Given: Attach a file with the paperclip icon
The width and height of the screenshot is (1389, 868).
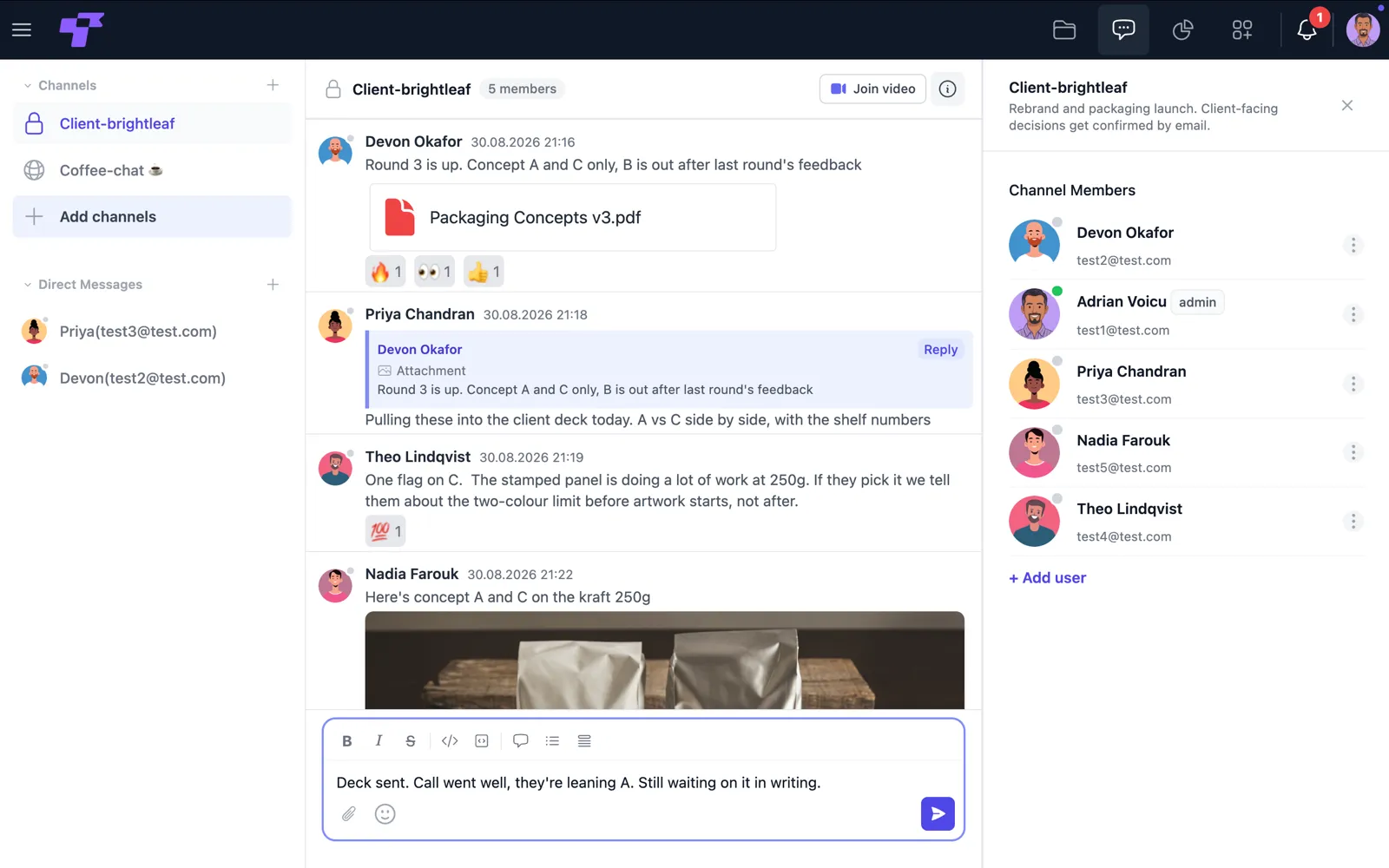Looking at the screenshot, I should (x=349, y=813).
